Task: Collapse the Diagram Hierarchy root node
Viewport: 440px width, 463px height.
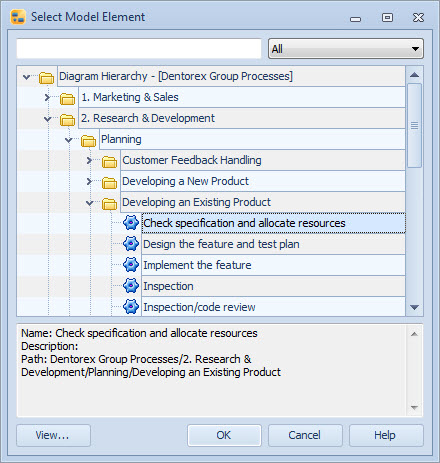Action: 27,77
